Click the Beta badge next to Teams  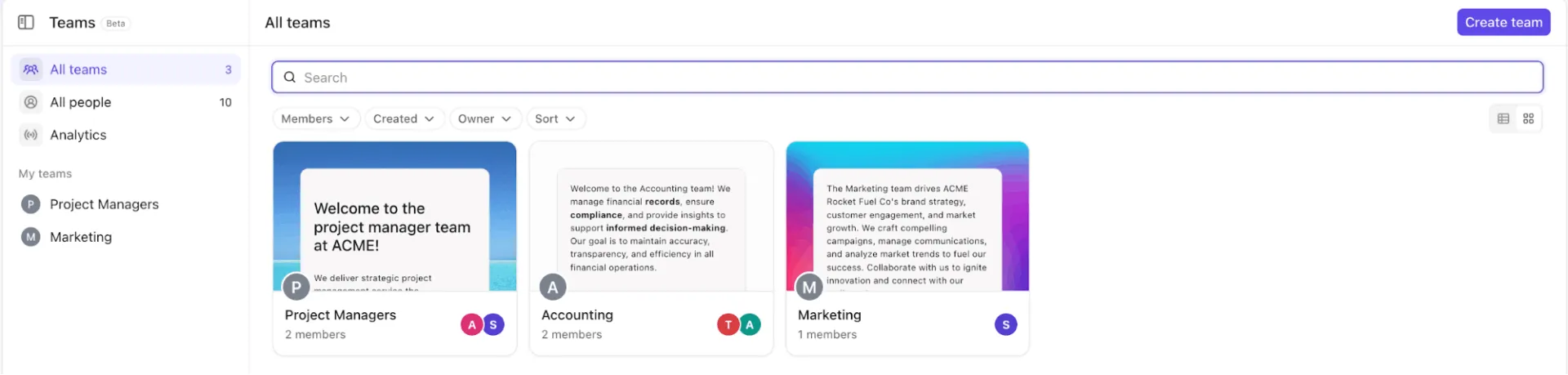pyautogui.click(x=116, y=23)
